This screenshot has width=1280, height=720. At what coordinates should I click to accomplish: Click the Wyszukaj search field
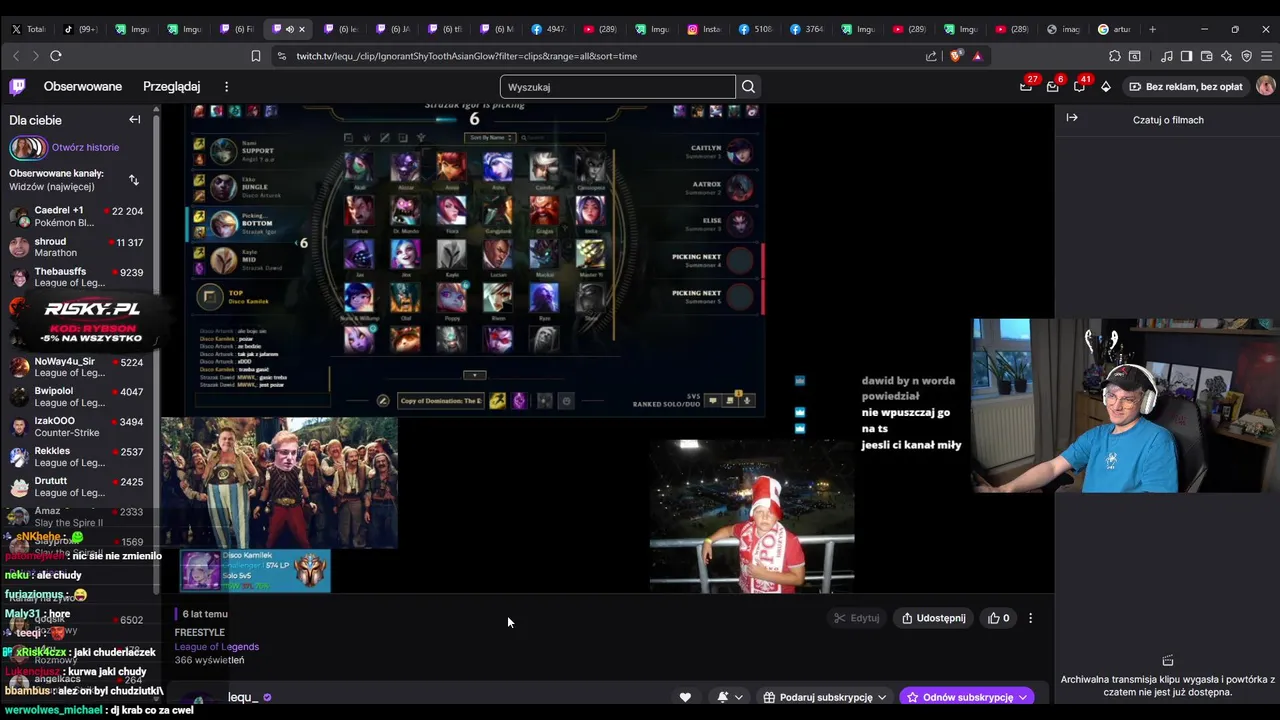[x=617, y=87]
